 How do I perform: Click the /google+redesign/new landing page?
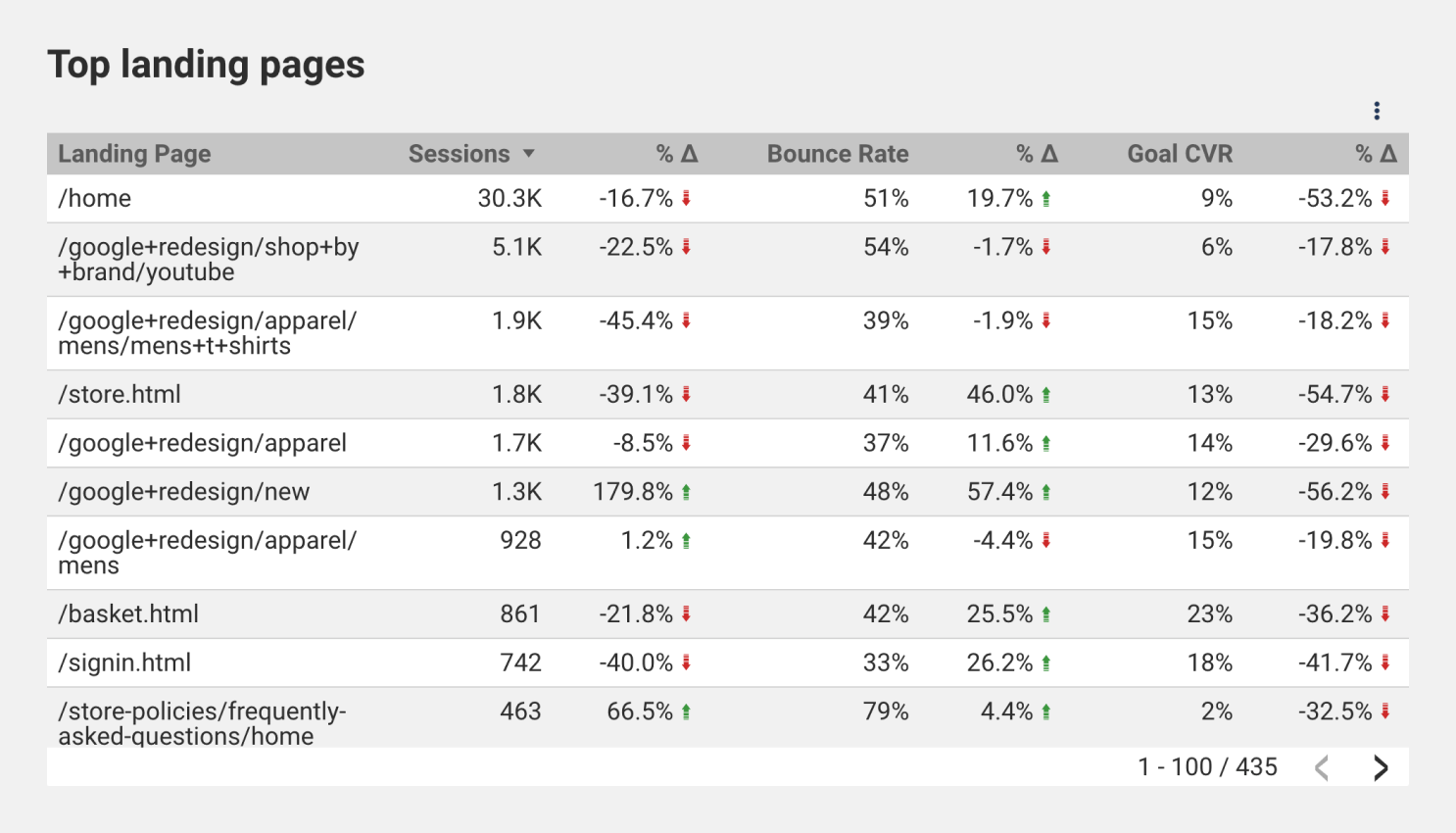click(x=184, y=492)
